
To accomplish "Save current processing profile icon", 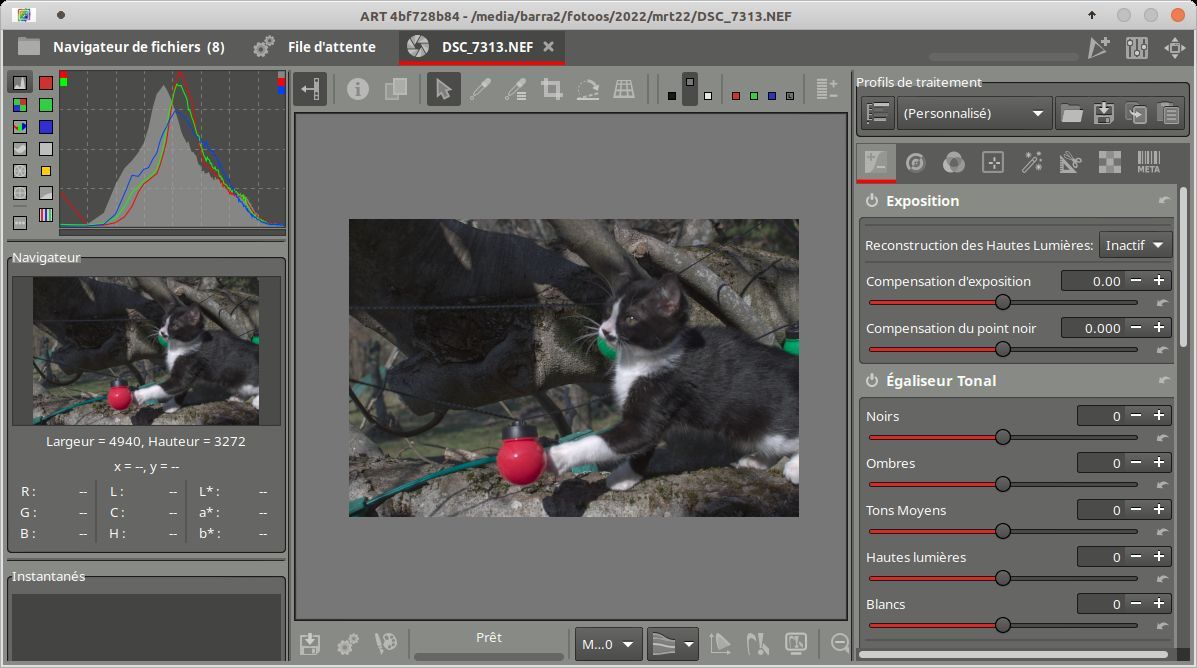I will [1104, 114].
